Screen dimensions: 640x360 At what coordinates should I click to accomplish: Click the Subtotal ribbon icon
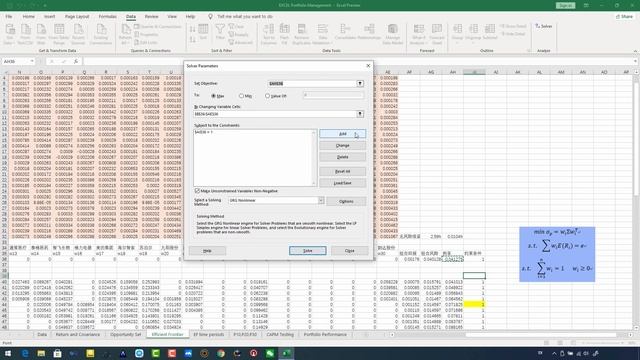490,32
